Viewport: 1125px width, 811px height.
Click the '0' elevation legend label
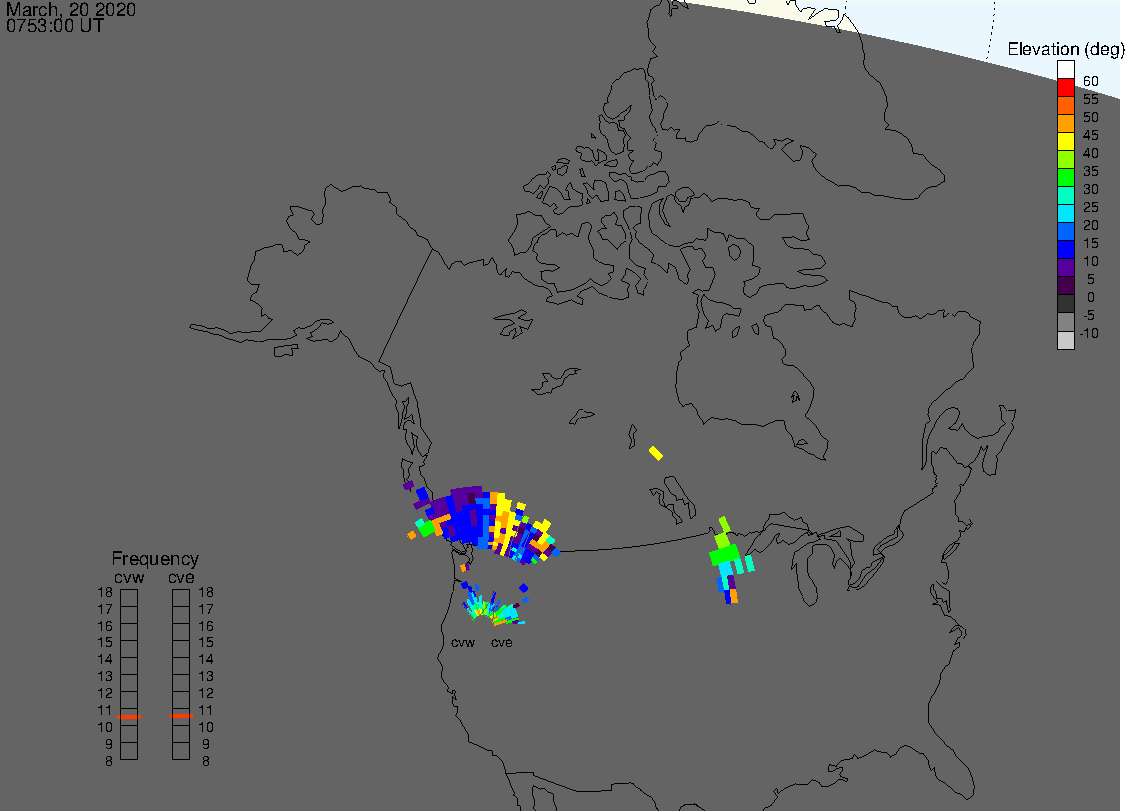point(1091,297)
